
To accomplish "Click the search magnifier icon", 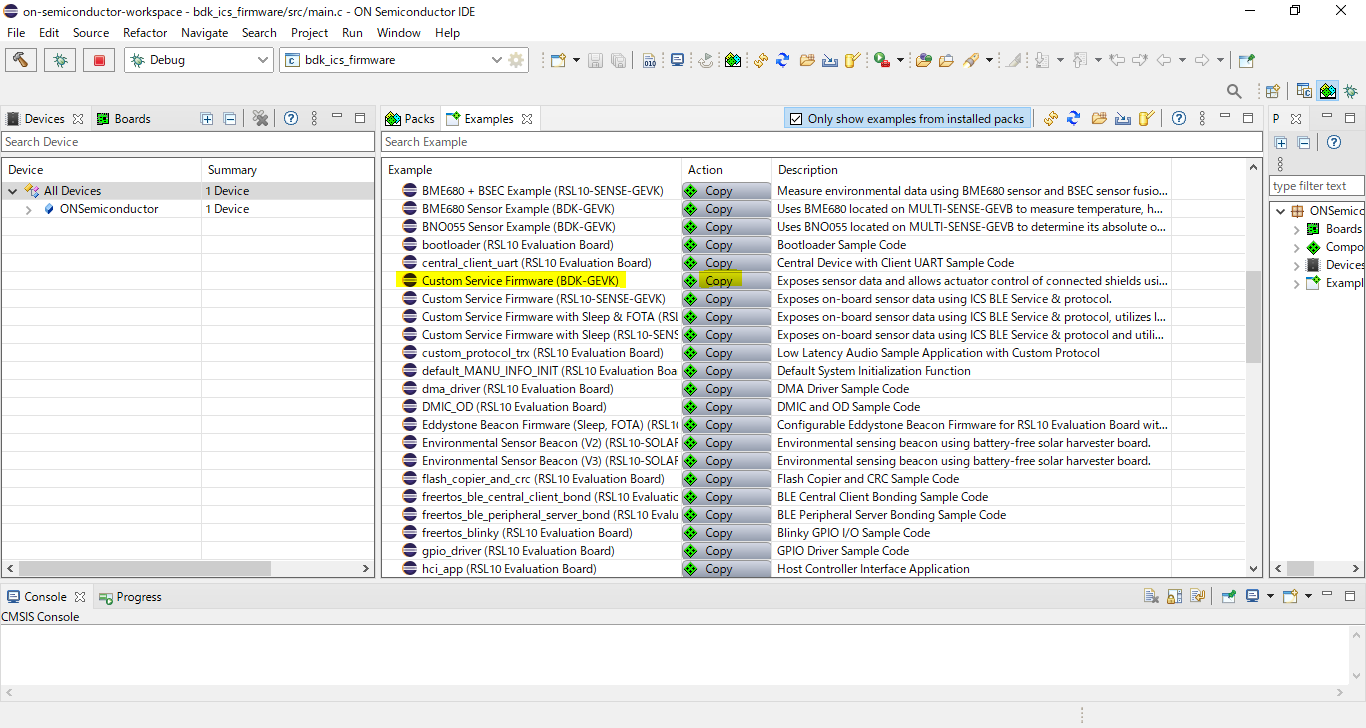I will coord(1234,91).
